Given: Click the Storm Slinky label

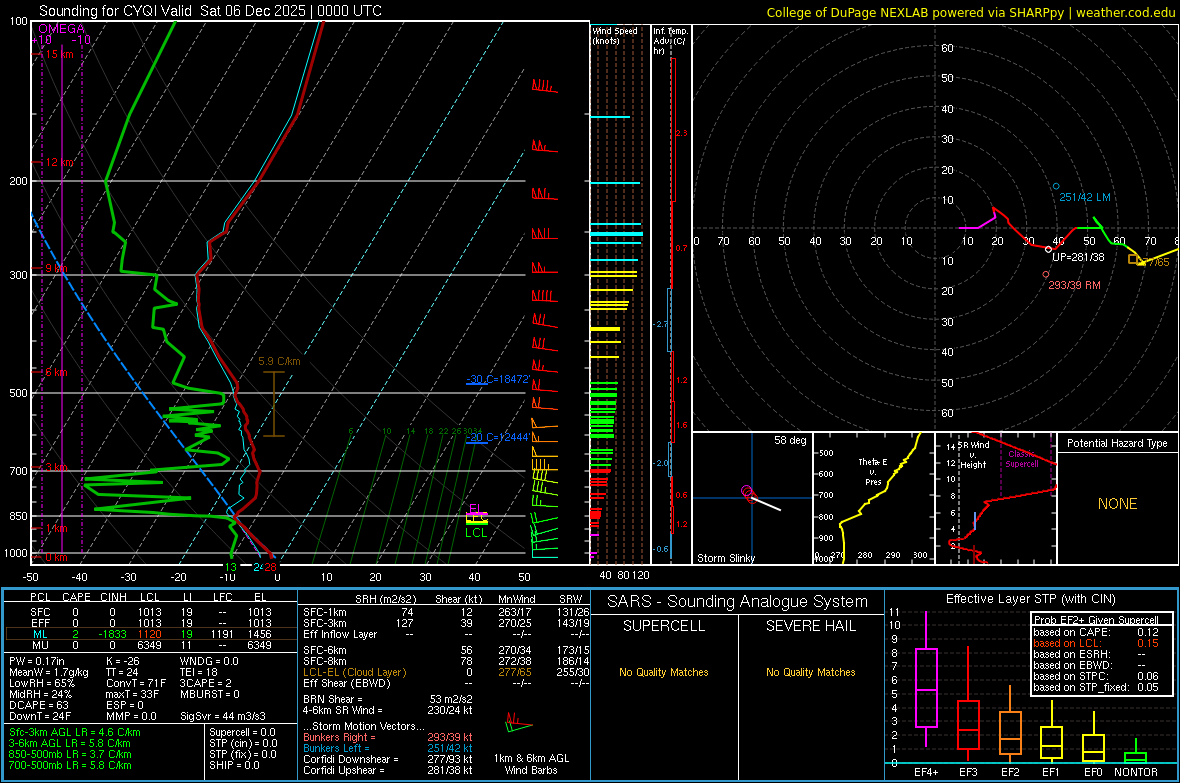Looking at the screenshot, I should pyautogui.click(x=725, y=558).
